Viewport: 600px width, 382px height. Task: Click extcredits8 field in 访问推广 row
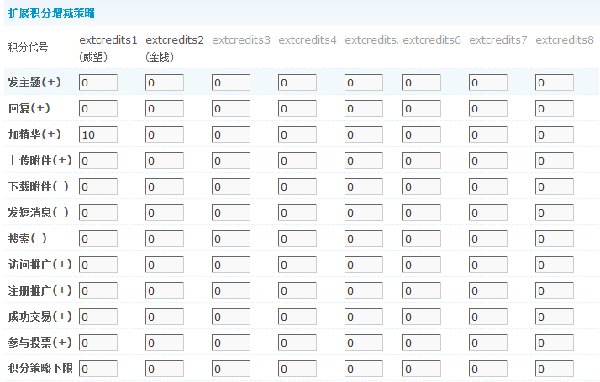[554, 265]
